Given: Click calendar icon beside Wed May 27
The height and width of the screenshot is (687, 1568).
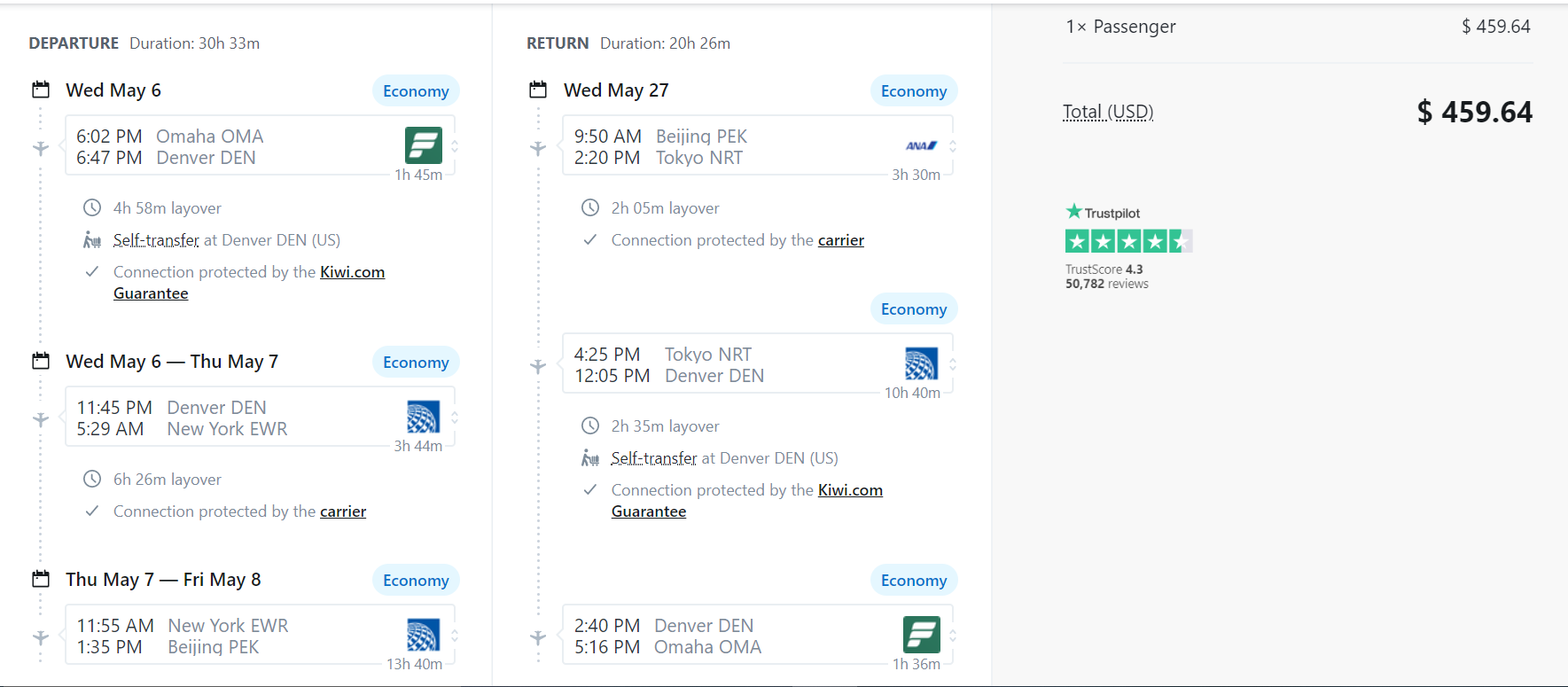Looking at the screenshot, I should (538, 90).
